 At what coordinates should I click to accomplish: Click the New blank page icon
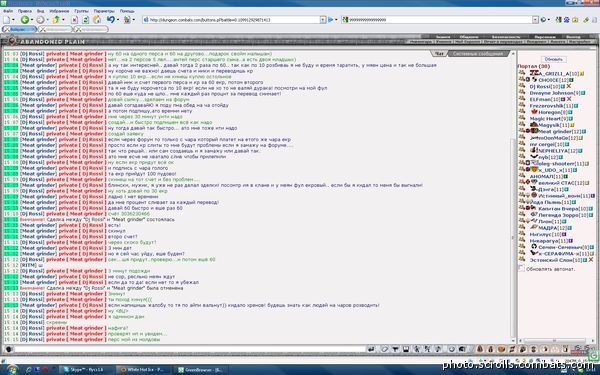tap(7, 20)
